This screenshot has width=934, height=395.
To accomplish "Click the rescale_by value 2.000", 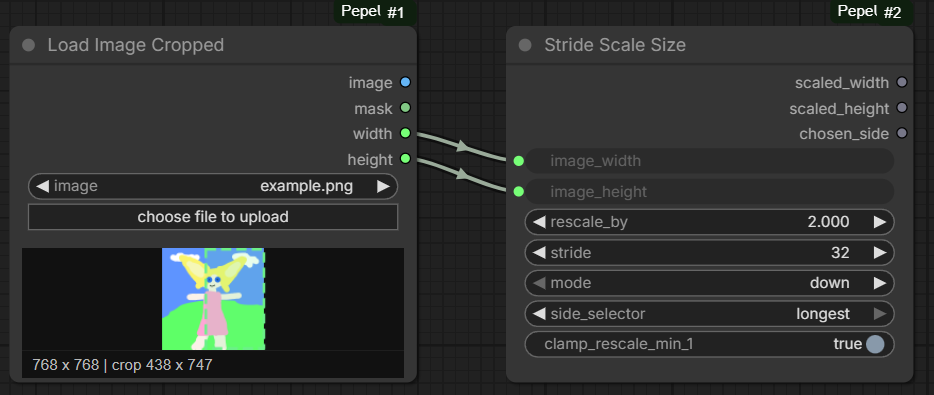I will [828, 222].
